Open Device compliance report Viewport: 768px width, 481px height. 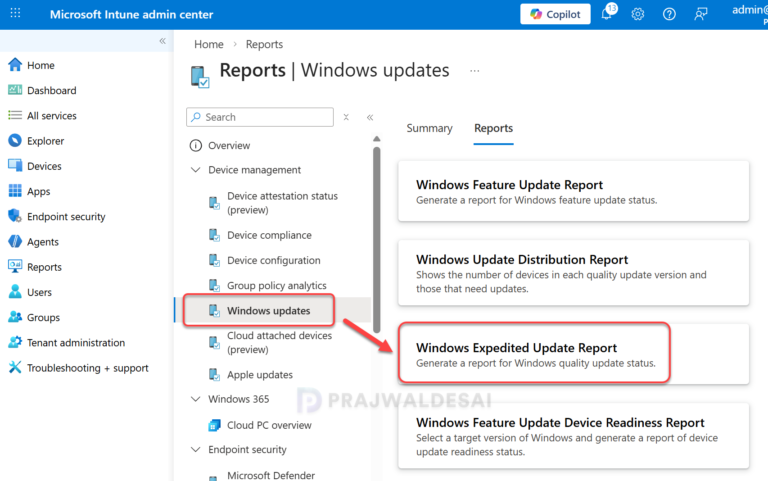point(269,235)
